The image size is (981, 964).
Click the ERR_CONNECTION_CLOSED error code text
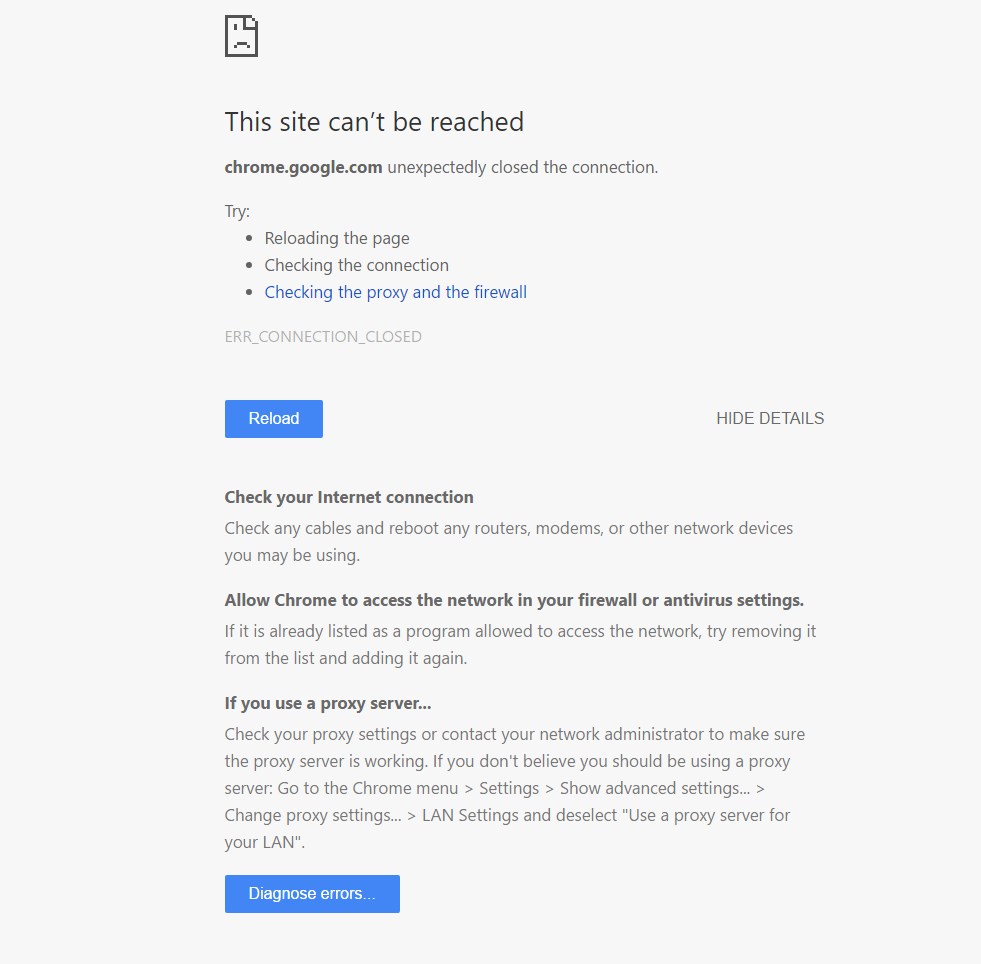[323, 337]
